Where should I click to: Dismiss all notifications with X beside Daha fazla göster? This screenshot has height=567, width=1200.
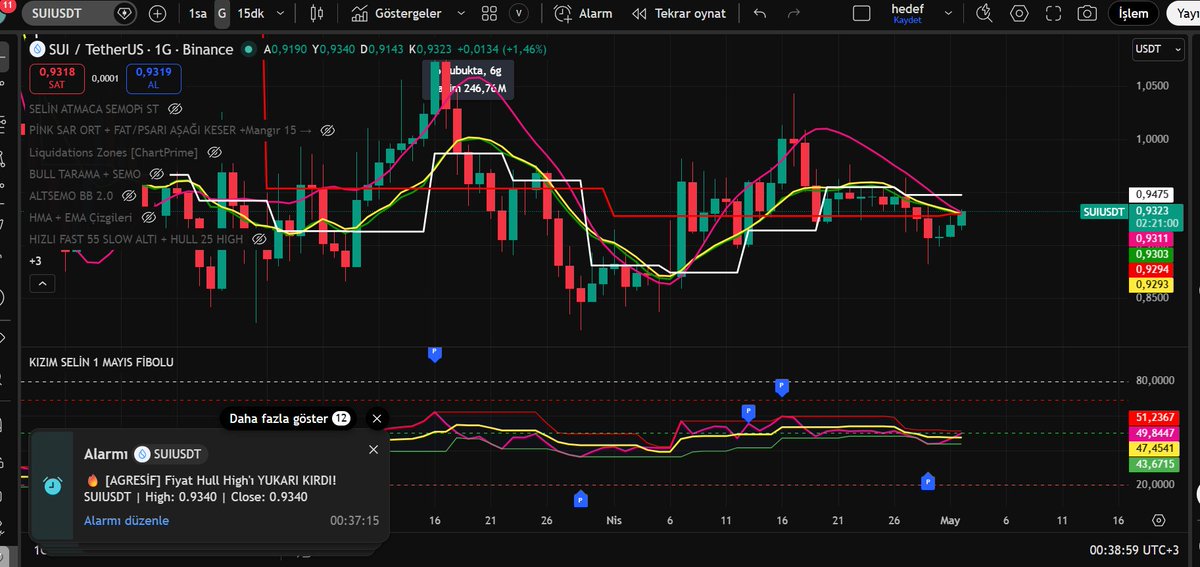click(376, 418)
